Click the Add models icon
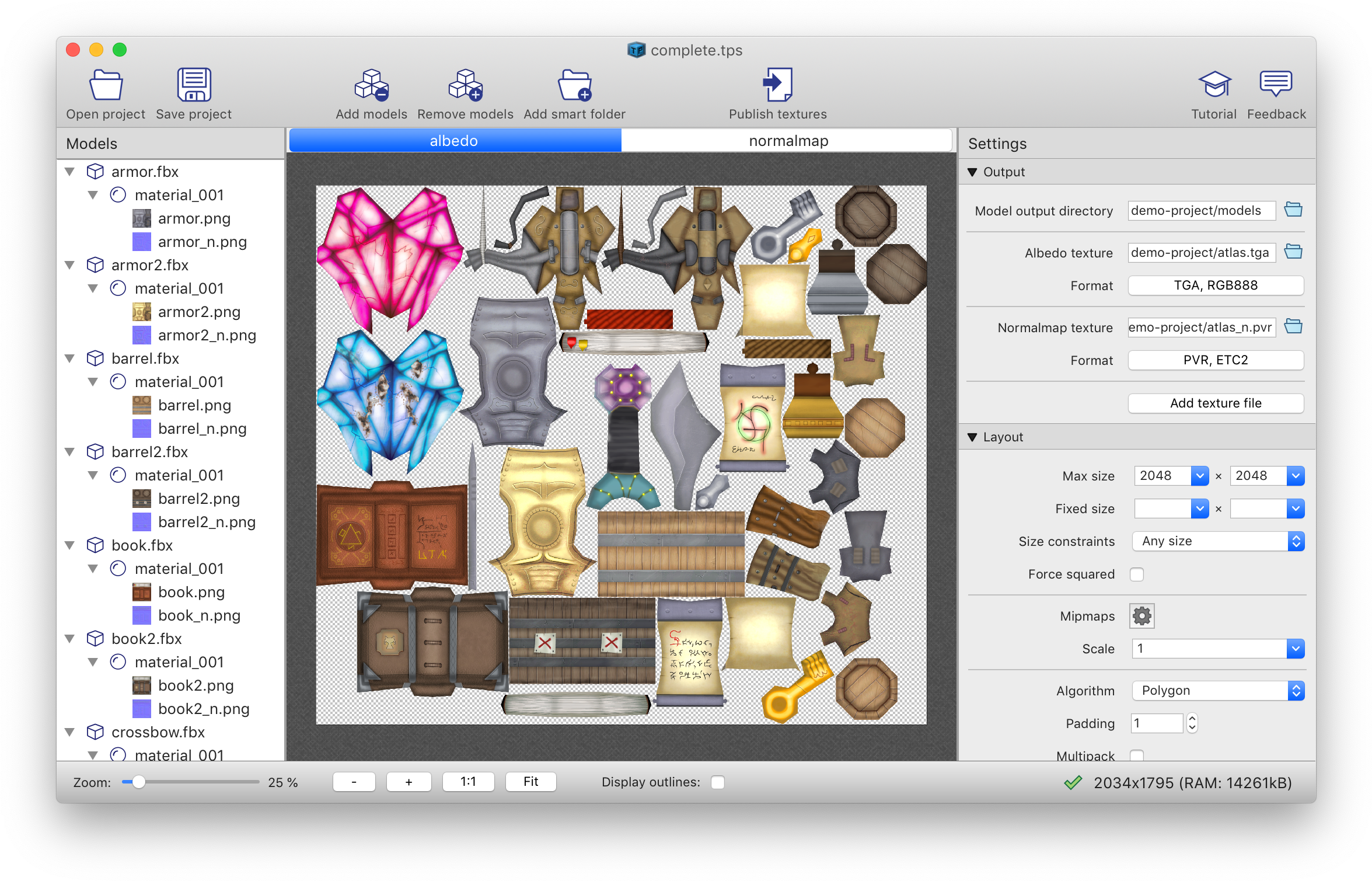 pyautogui.click(x=371, y=86)
